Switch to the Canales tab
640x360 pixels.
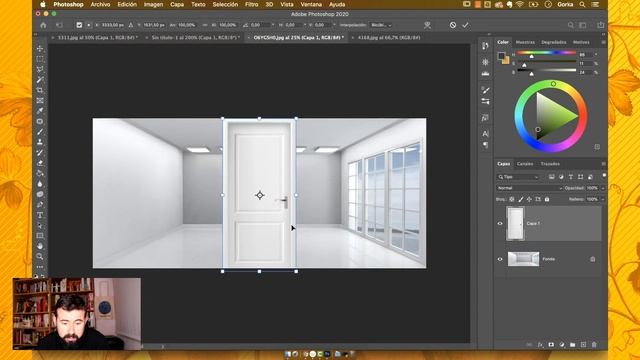[x=525, y=164]
